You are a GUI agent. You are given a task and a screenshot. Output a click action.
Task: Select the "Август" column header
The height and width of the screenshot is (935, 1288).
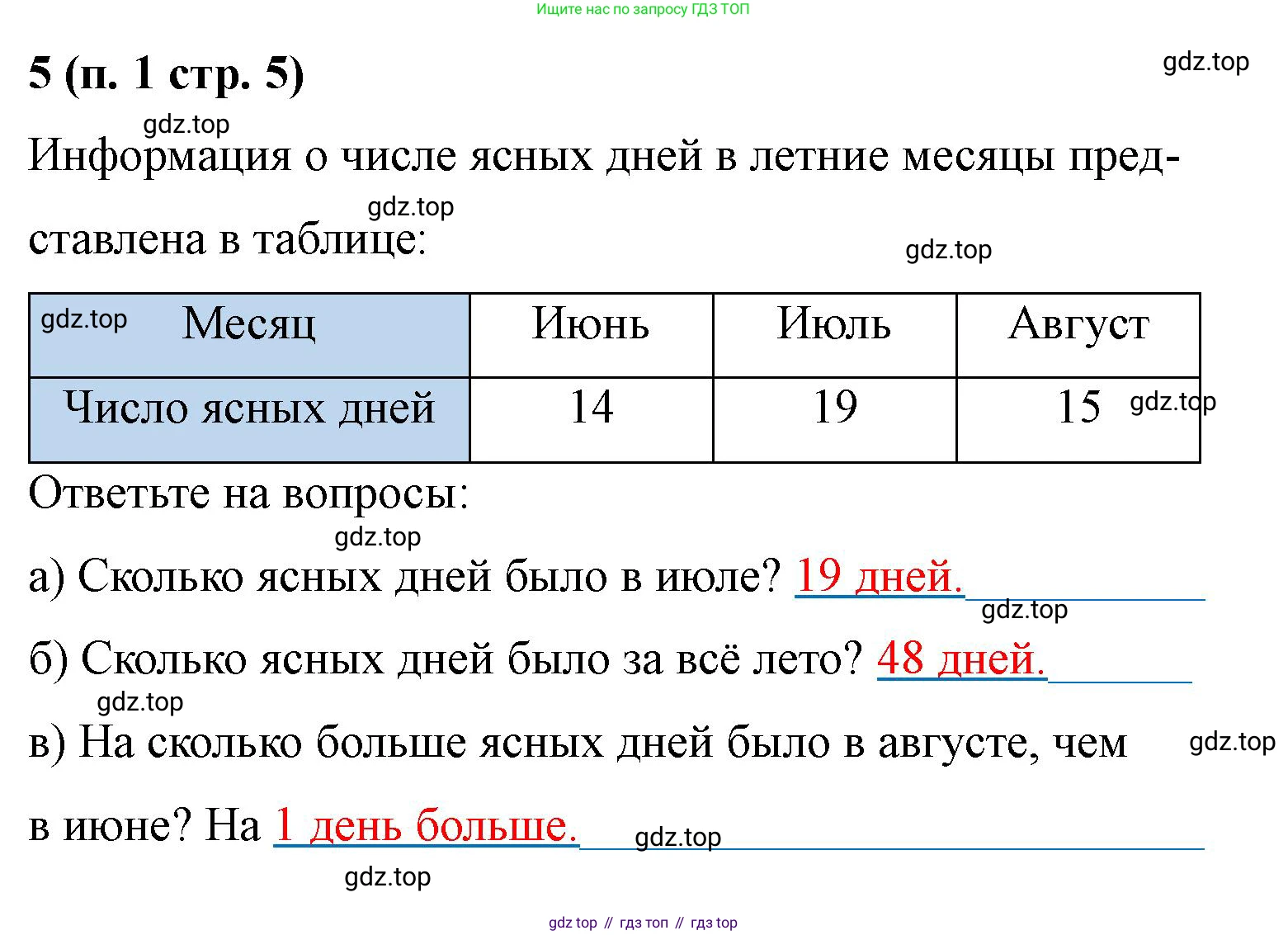pos(1078,323)
